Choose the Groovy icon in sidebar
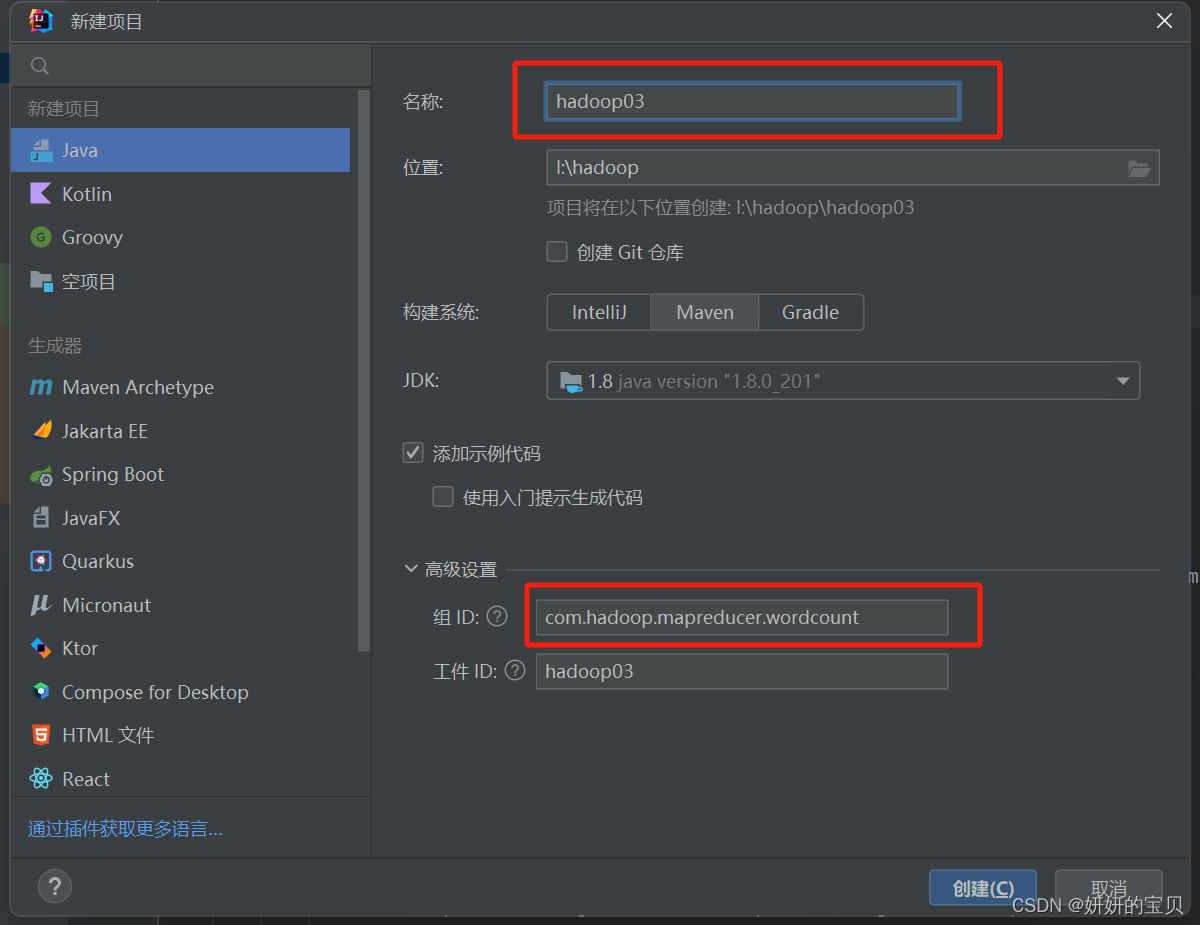This screenshot has width=1200, height=925. (41, 238)
